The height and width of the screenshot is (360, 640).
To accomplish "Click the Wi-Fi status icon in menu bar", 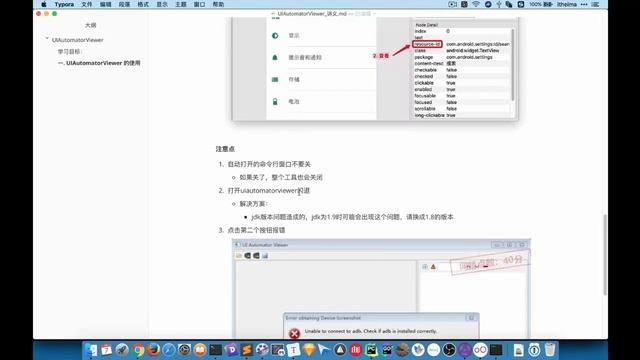I will point(476,4).
